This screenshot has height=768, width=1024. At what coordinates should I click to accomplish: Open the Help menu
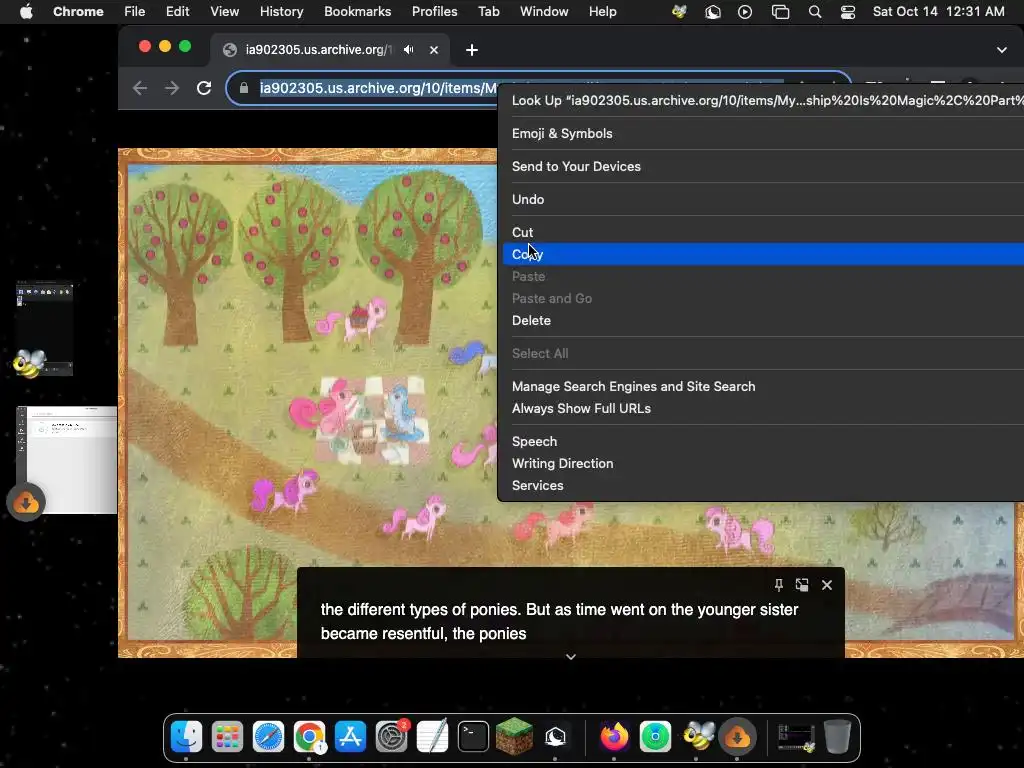click(x=602, y=11)
